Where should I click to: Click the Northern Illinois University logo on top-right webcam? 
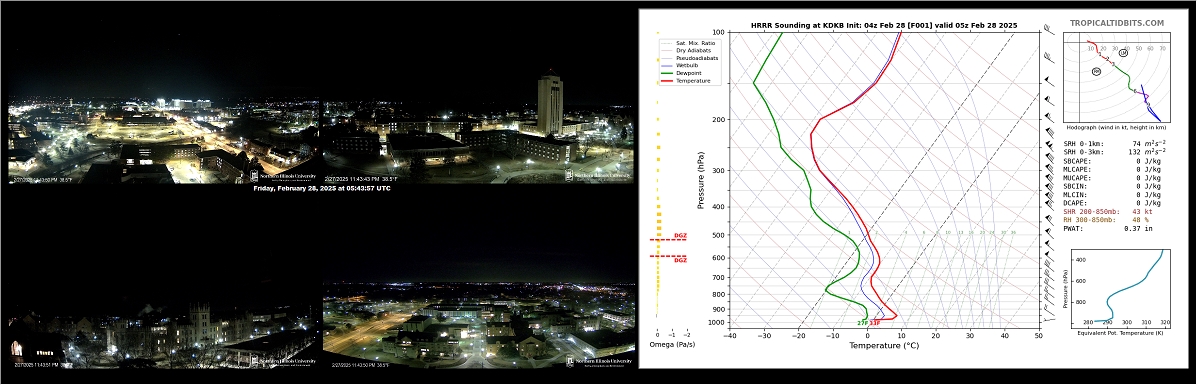click(598, 175)
